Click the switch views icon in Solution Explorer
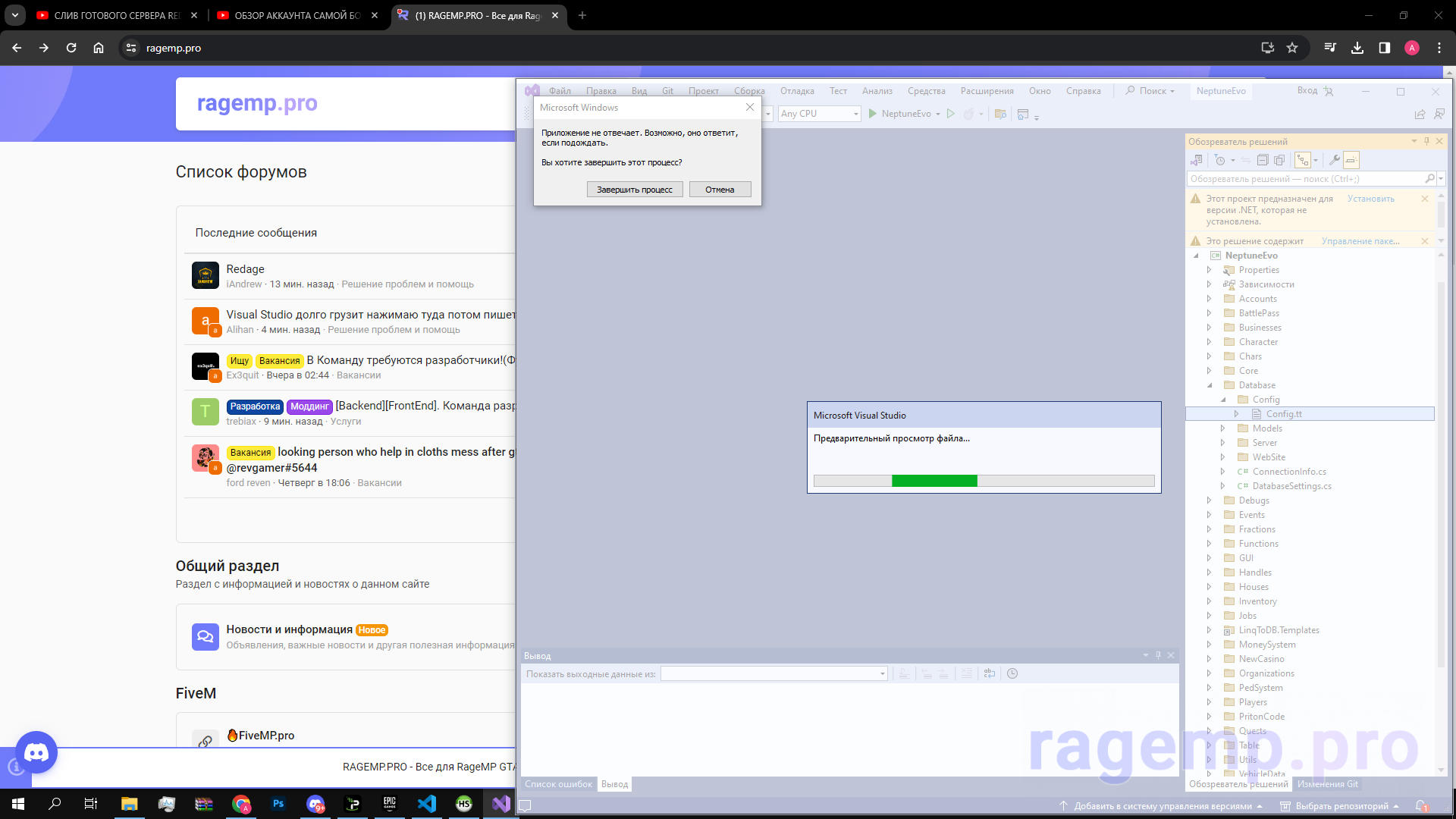 tap(1197, 160)
